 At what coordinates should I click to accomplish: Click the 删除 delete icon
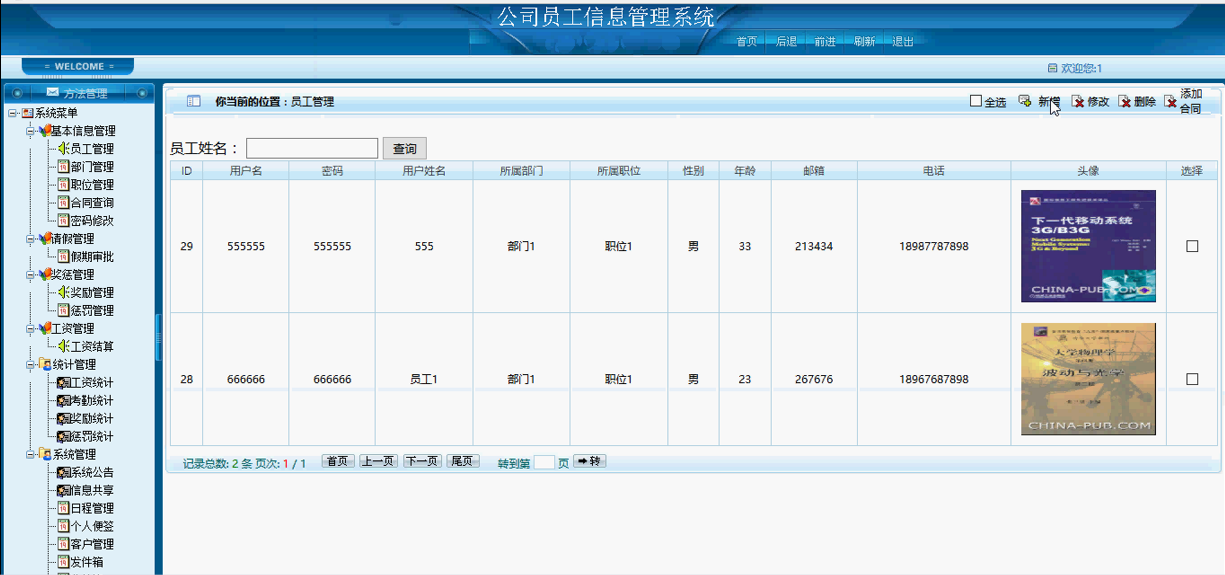pyautogui.click(x=1125, y=102)
